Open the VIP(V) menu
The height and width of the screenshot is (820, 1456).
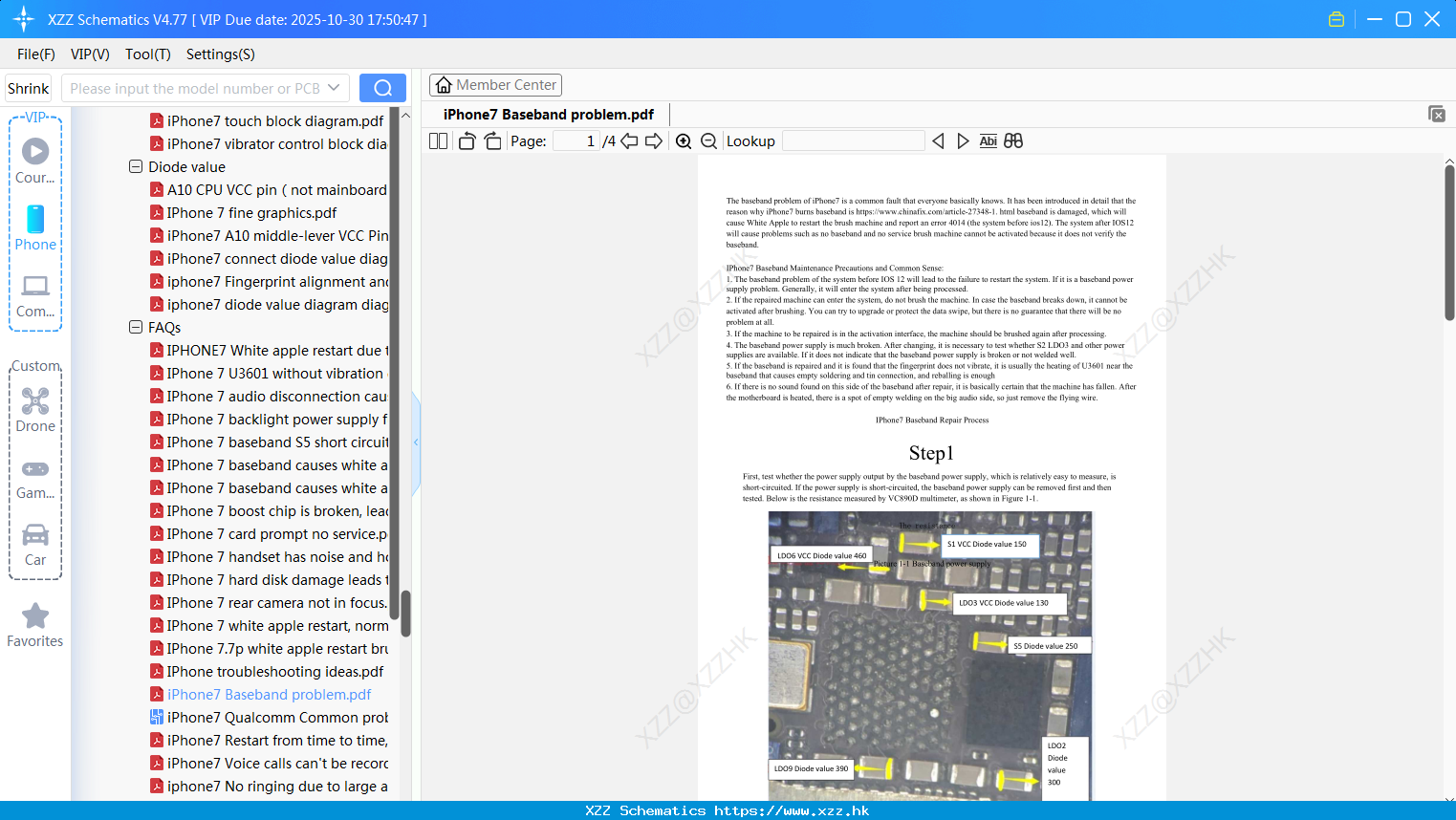click(x=90, y=54)
